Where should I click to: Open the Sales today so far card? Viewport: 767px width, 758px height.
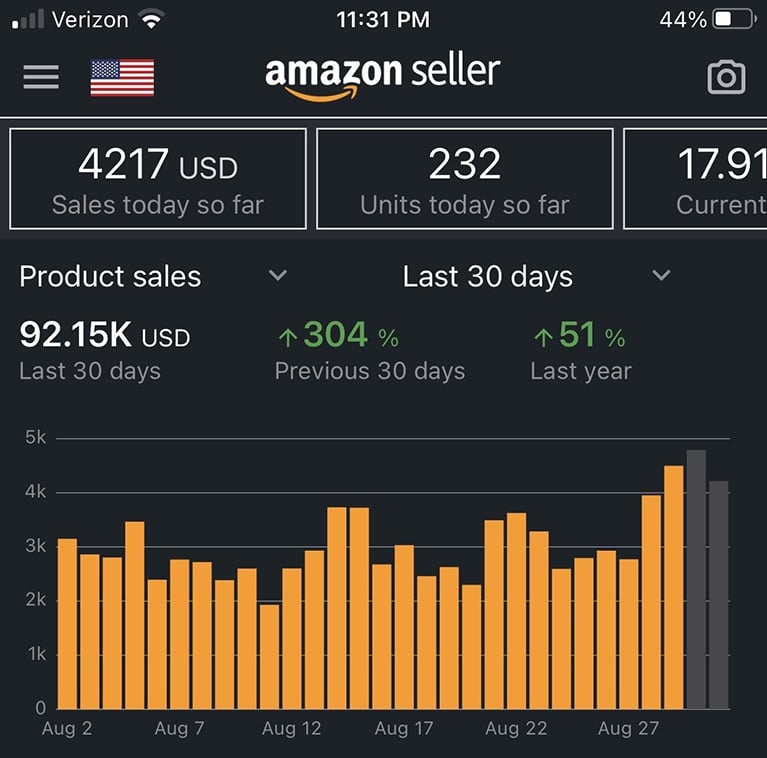pyautogui.click(x=158, y=179)
